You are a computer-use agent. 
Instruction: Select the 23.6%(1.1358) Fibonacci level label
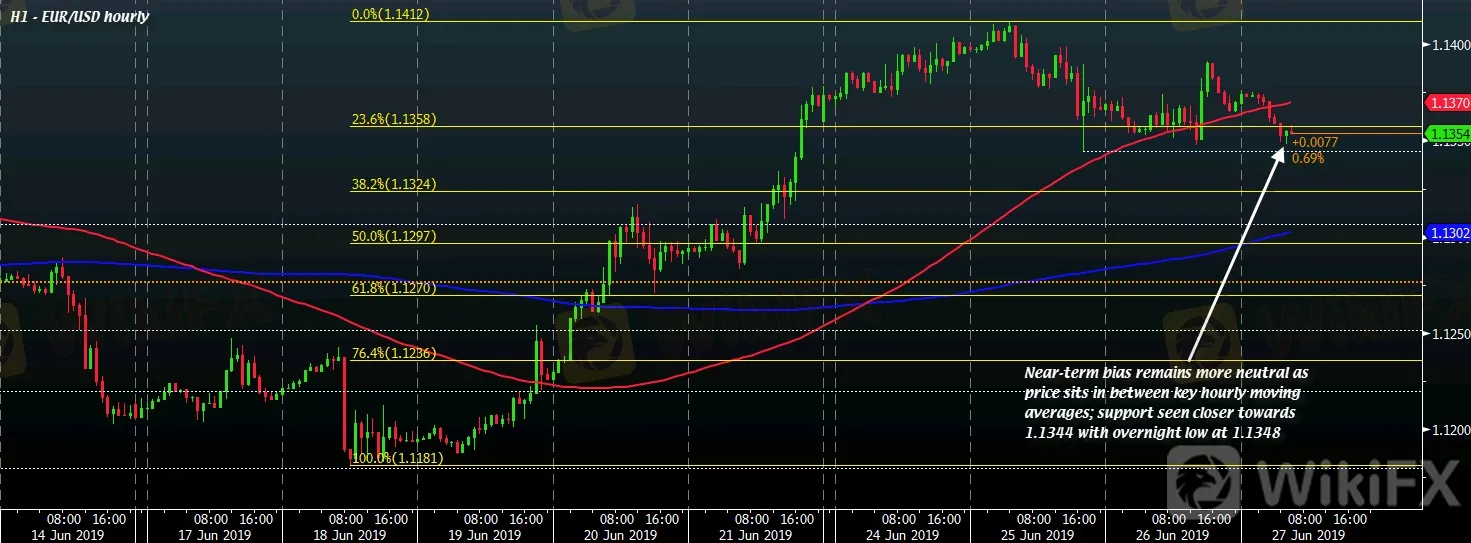click(394, 119)
